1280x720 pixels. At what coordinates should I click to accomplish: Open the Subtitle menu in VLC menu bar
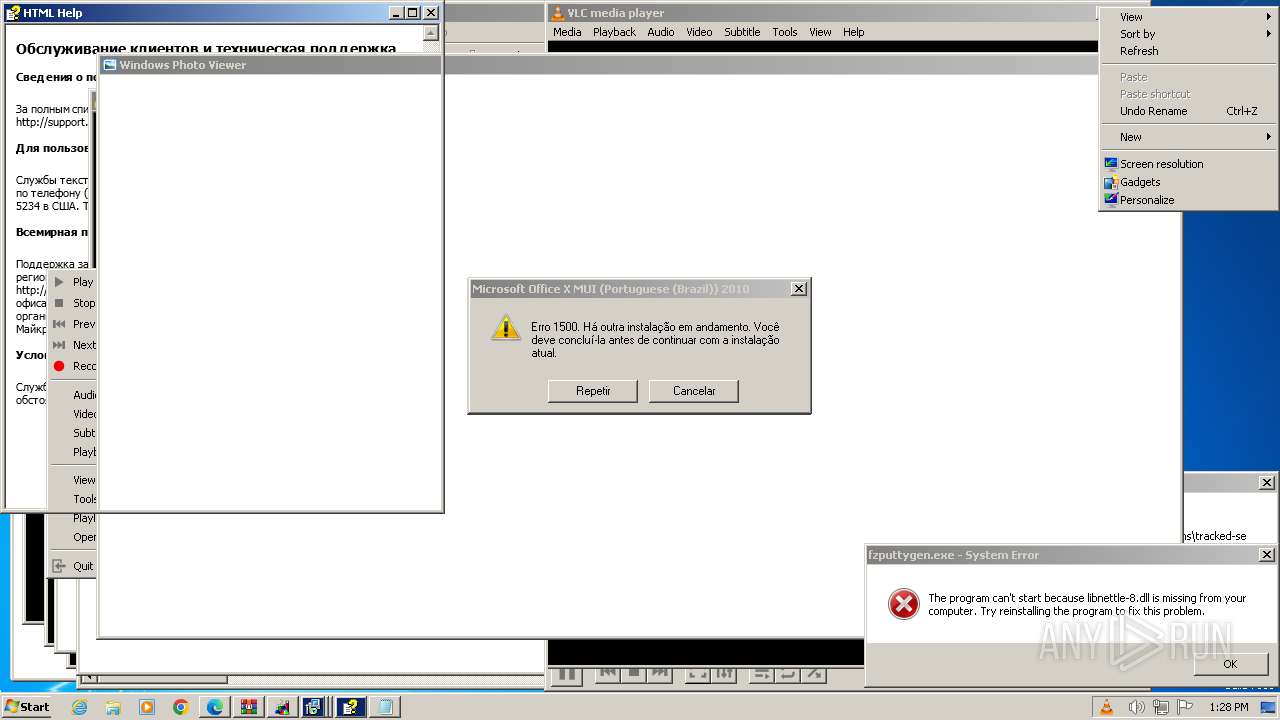742,32
